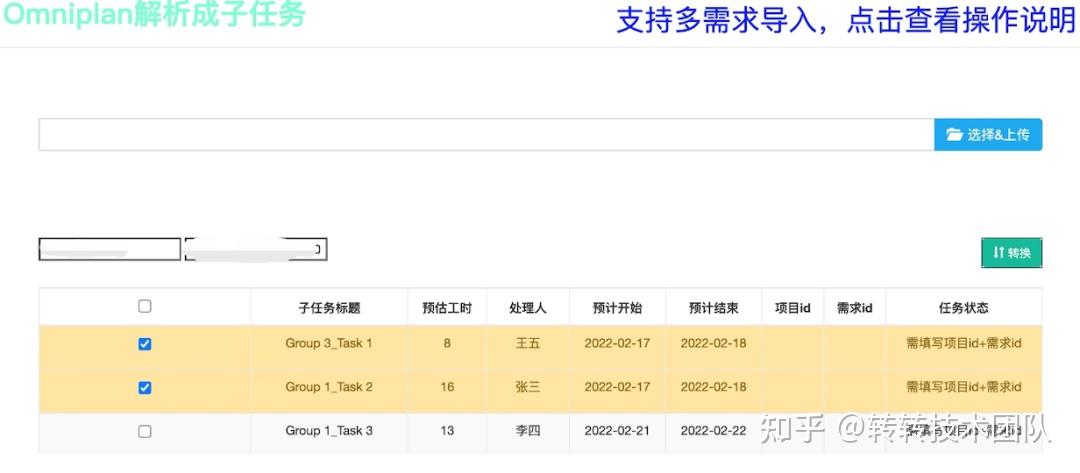This screenshot has width=1080, height=473.
Task: Click the 转换 convert button
Action: point(1011,253)
